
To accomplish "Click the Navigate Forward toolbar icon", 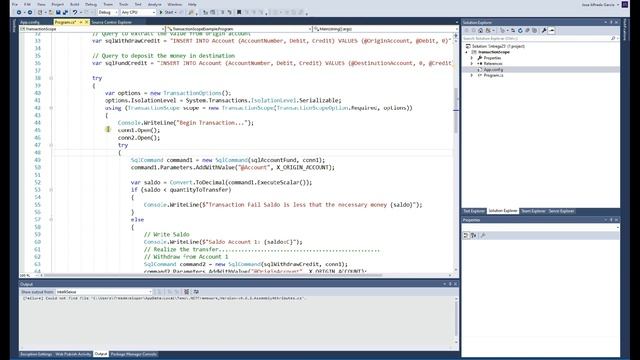I will tap(29, 13).
